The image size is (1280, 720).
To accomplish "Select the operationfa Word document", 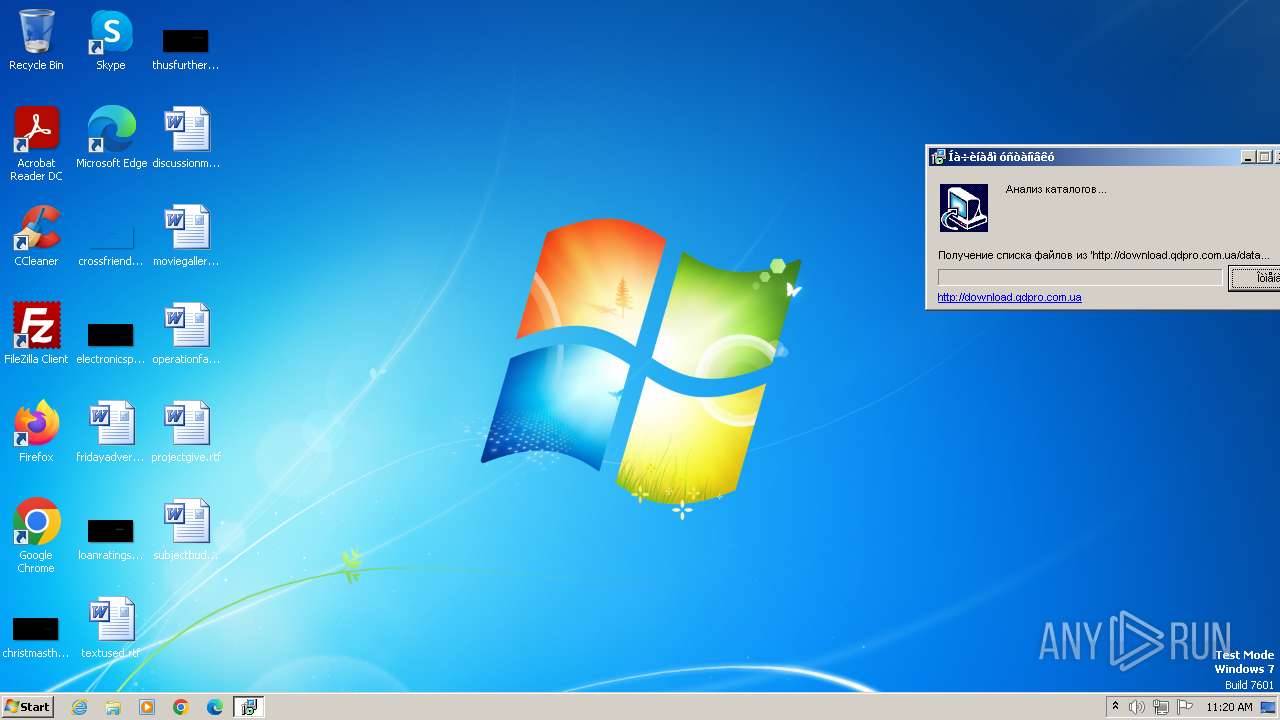I will tap(186, 334).
